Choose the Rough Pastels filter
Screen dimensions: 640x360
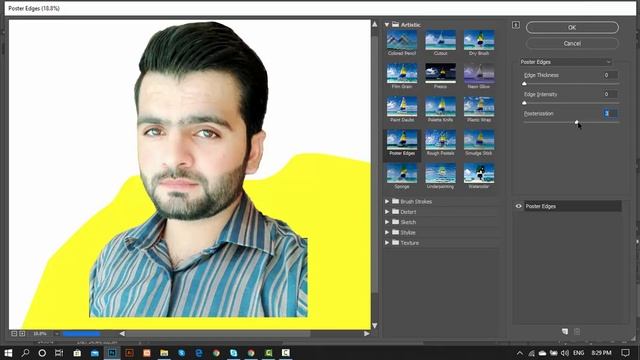pyautogui.click(x=440, y=140)
